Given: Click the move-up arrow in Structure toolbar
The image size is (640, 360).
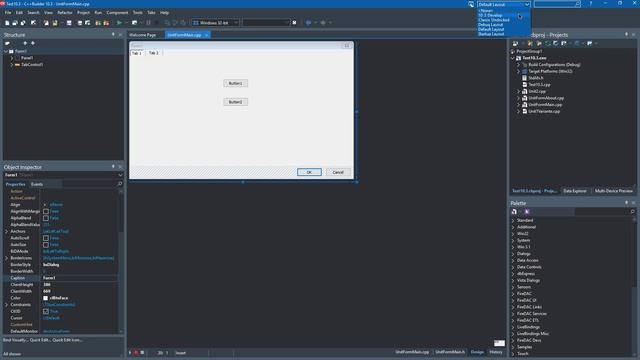Looking at the screenshot, I should click(25, 43).
